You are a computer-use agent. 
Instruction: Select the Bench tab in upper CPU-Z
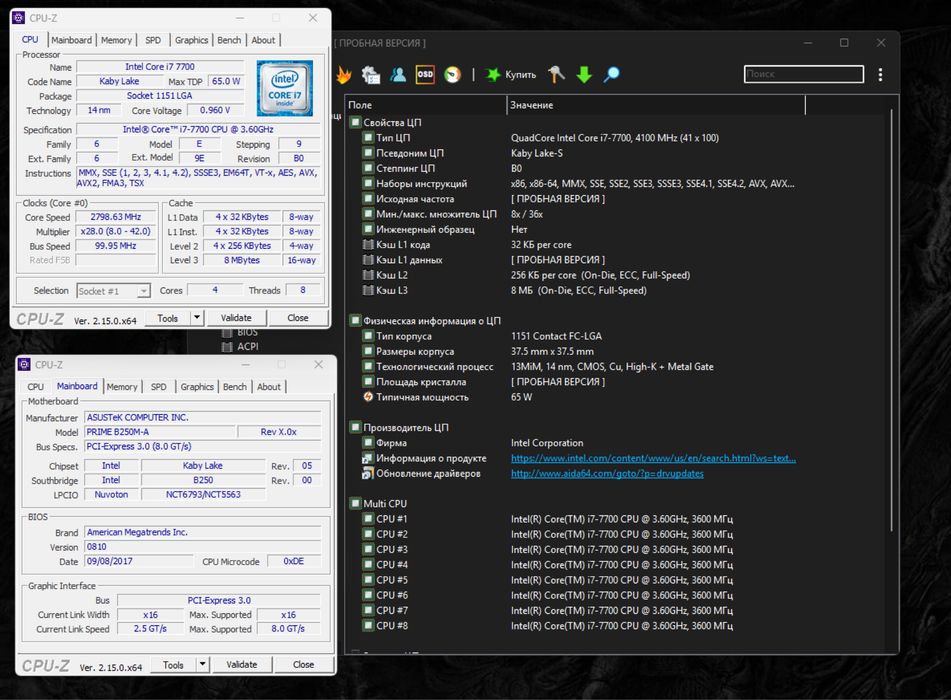click(x=229, y=40)
